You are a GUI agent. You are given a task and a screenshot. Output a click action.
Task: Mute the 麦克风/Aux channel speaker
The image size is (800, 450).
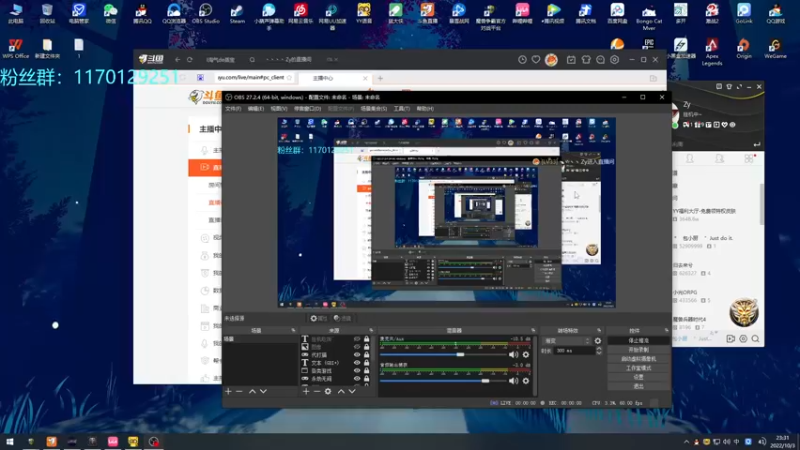coord(513,355)
